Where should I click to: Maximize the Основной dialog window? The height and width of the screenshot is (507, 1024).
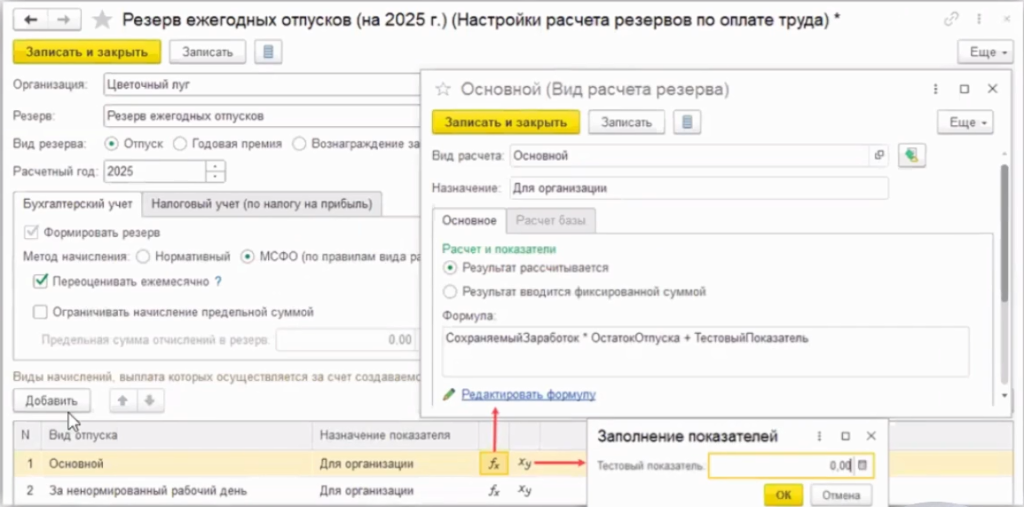coord(965,89)
